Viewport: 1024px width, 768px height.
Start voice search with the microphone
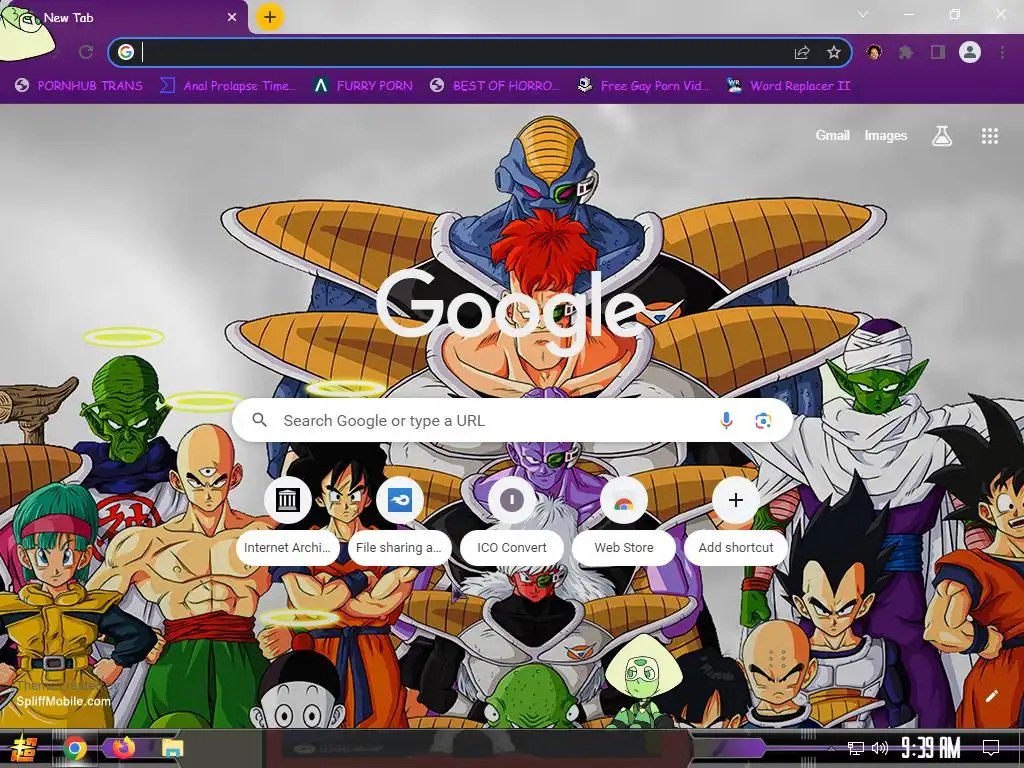(726, 421)
